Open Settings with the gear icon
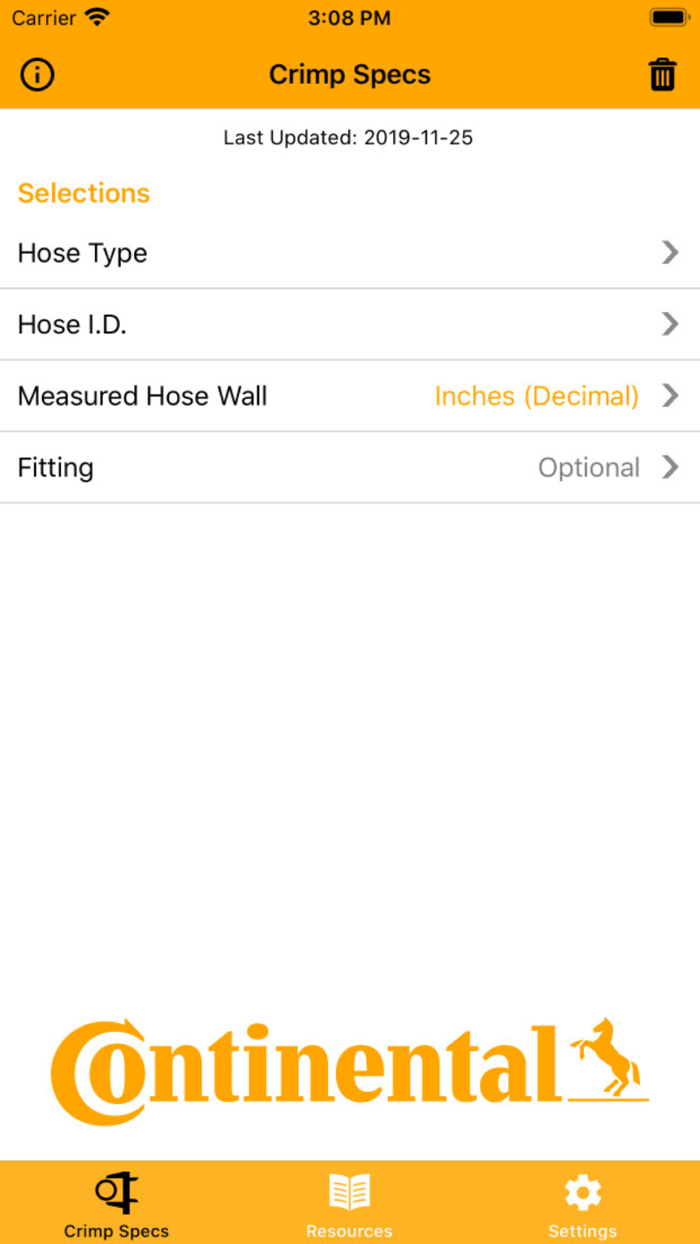The height and width of the screenshot is (1244, 700). pos(582,1190)
